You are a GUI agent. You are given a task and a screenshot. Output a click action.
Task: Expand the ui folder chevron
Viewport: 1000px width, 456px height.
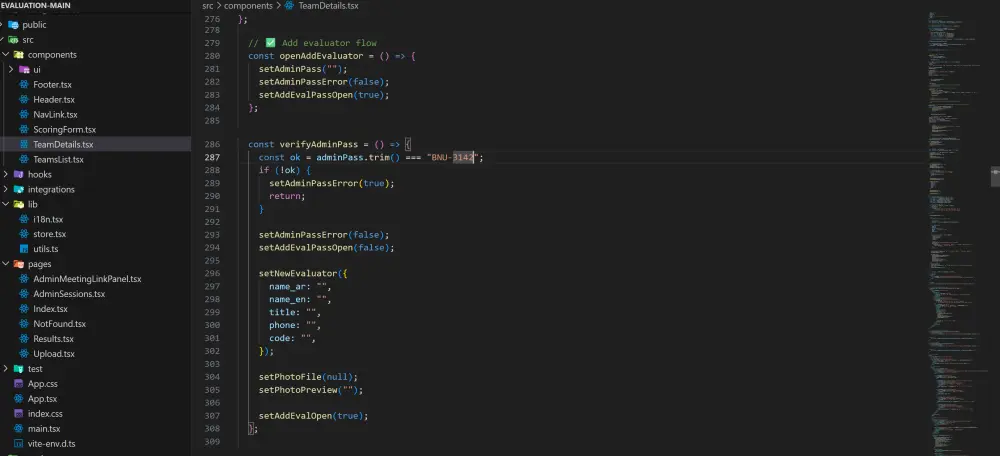coord(11,70)
